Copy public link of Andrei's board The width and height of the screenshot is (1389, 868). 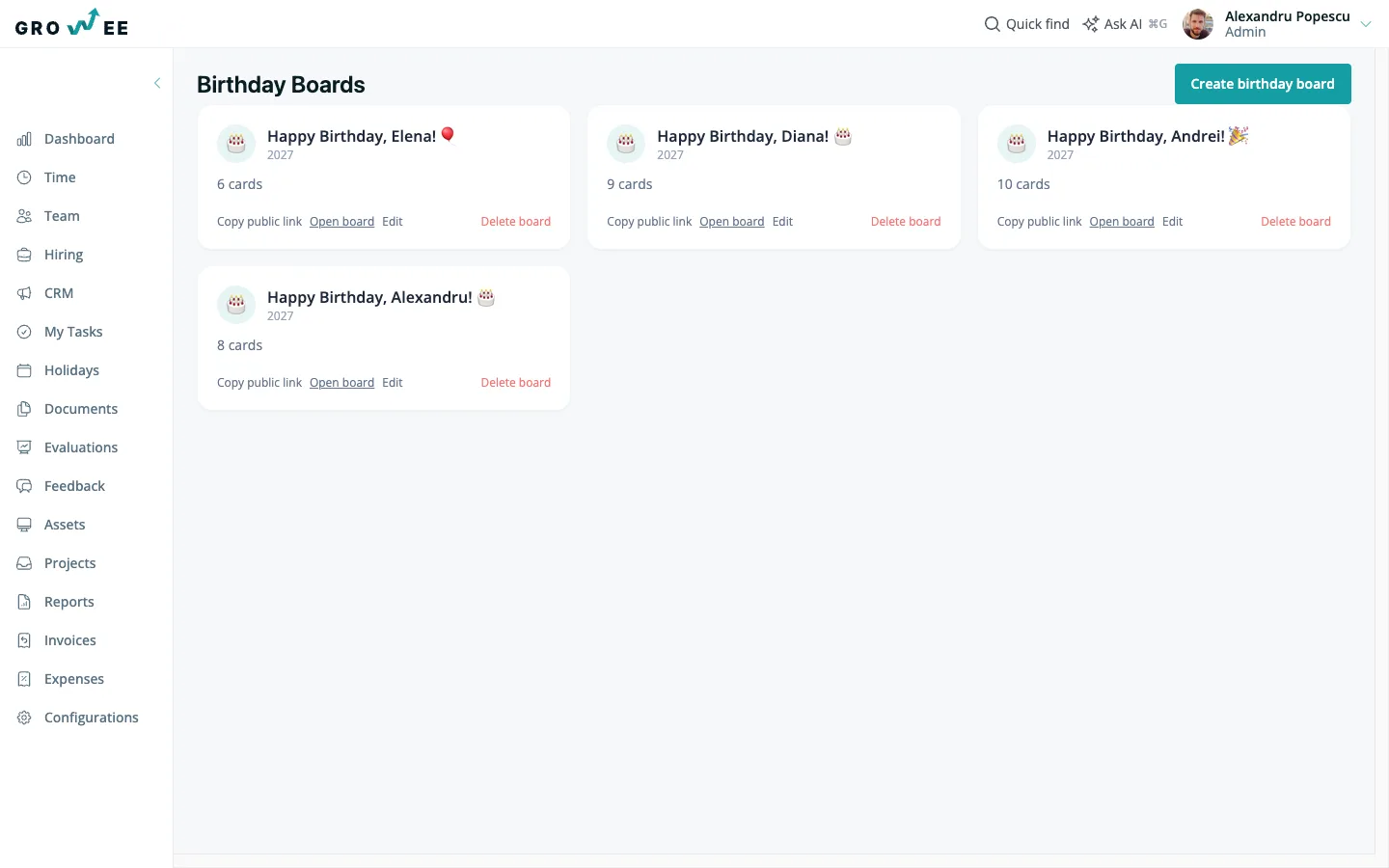(x=1040, y=222)
